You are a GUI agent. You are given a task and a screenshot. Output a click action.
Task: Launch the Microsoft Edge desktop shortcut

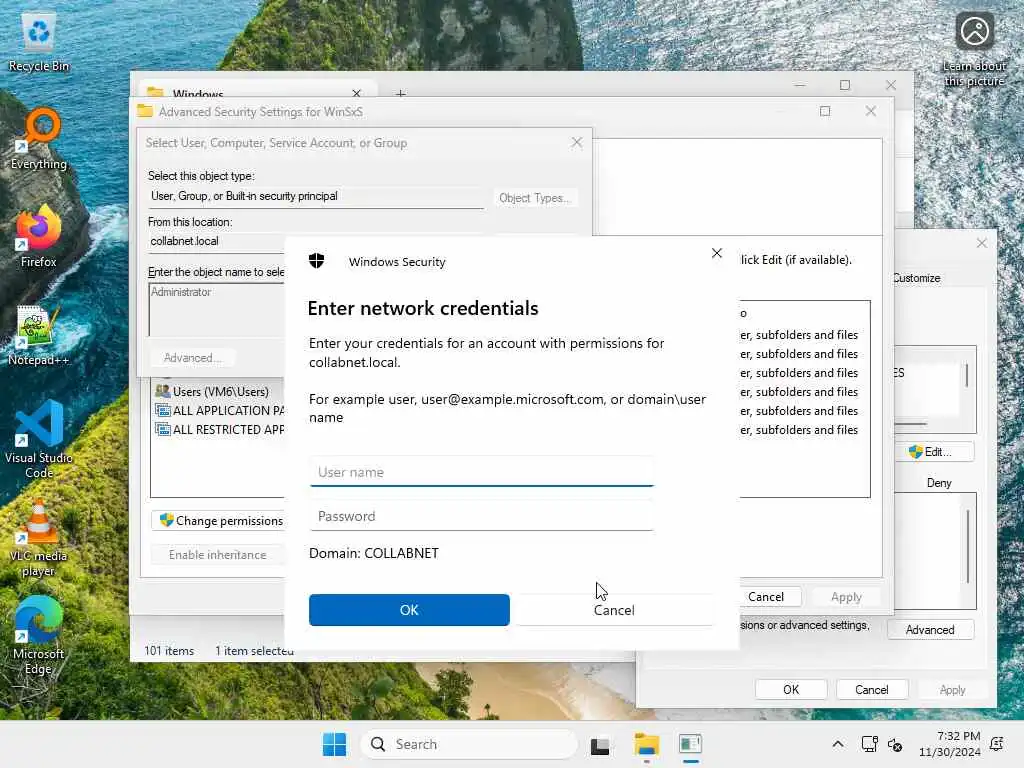[39, 635]
